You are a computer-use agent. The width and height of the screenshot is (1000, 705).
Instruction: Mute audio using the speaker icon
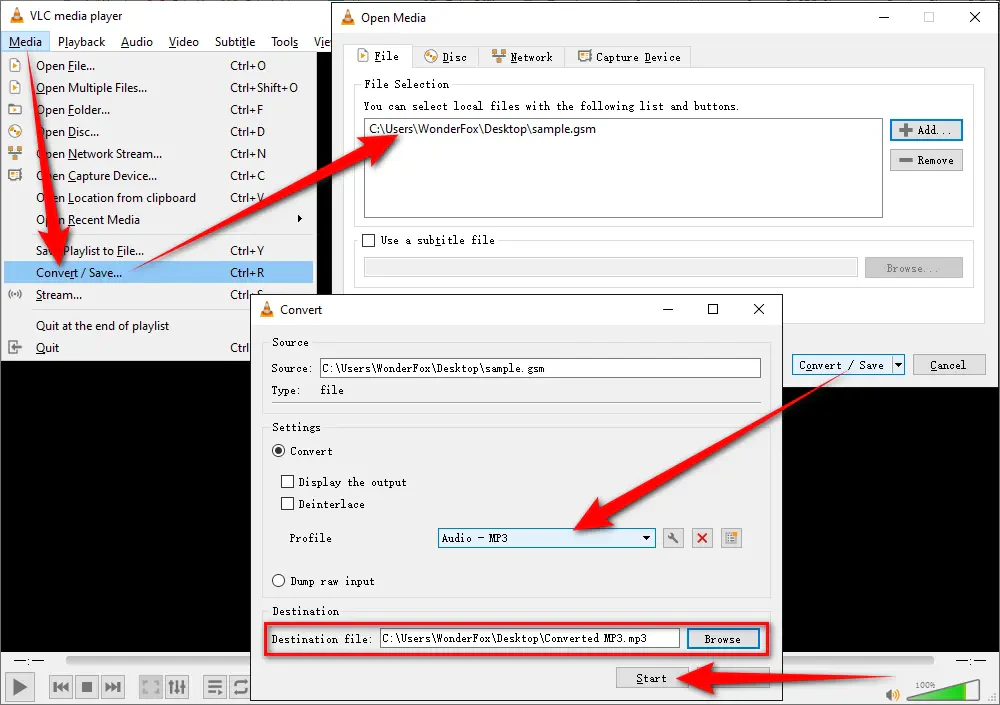click(893, 694)
